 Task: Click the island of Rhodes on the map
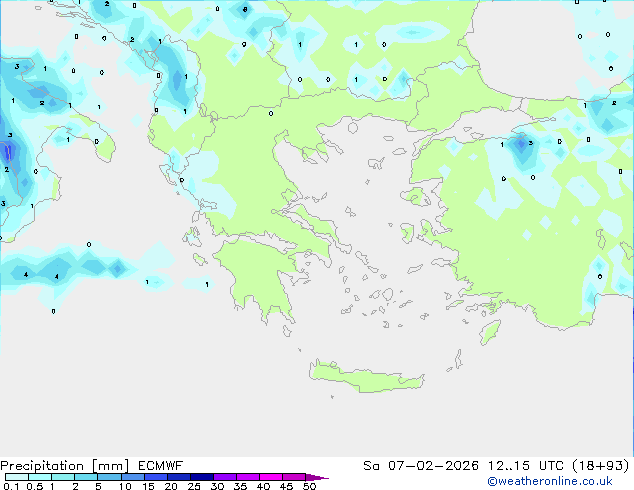pyautogui.click(x=490, y=332)
